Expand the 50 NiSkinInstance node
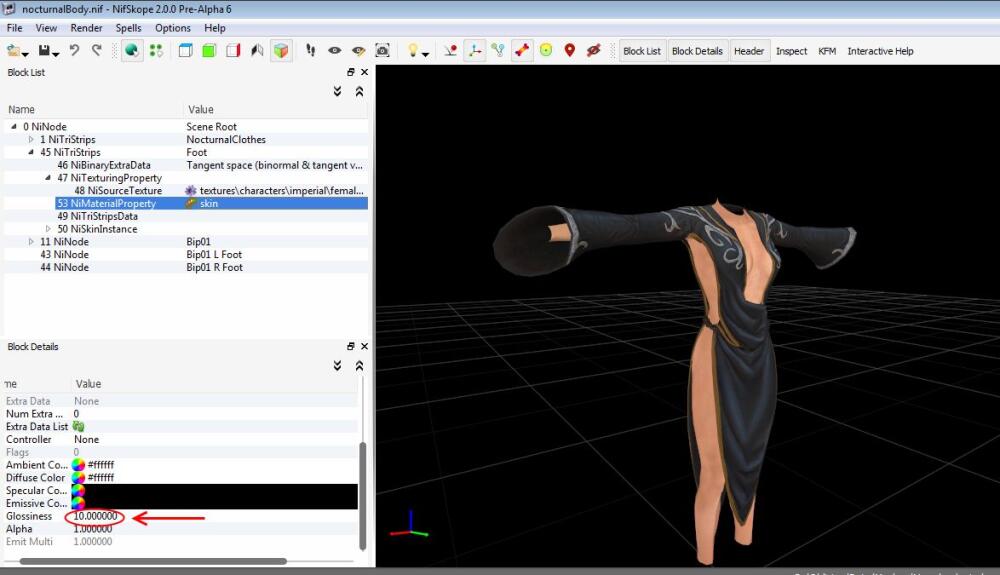Viewport: 1000px width, 575px height. coord(48,228)
